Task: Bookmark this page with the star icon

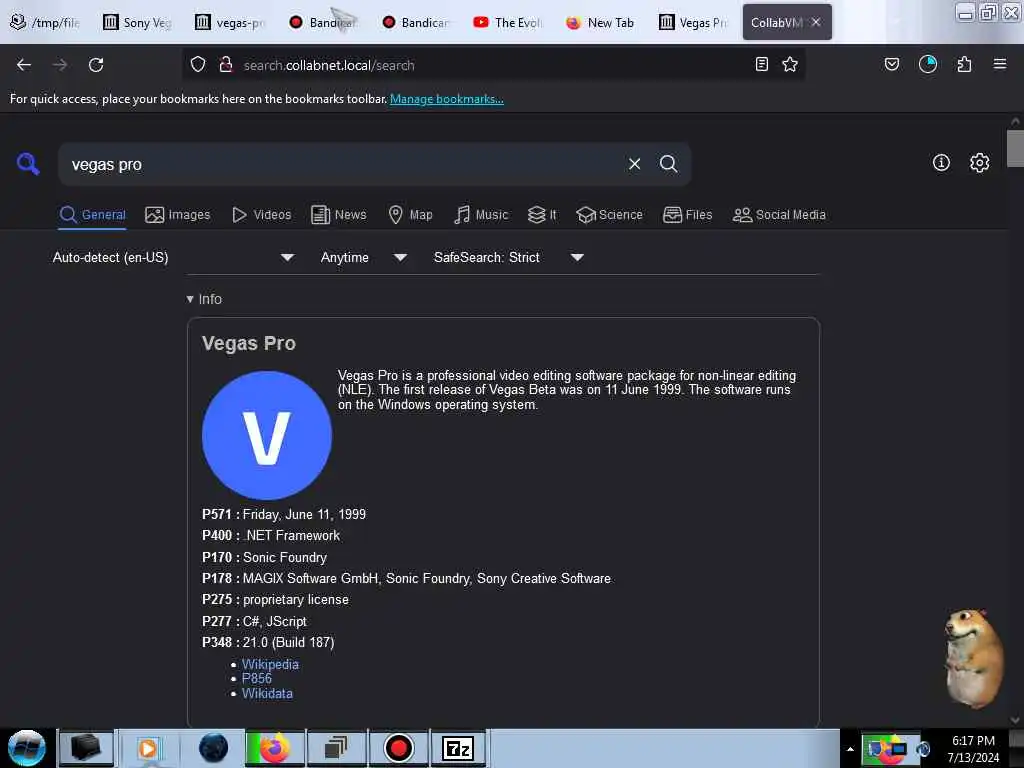Action: tap(790, 64)
